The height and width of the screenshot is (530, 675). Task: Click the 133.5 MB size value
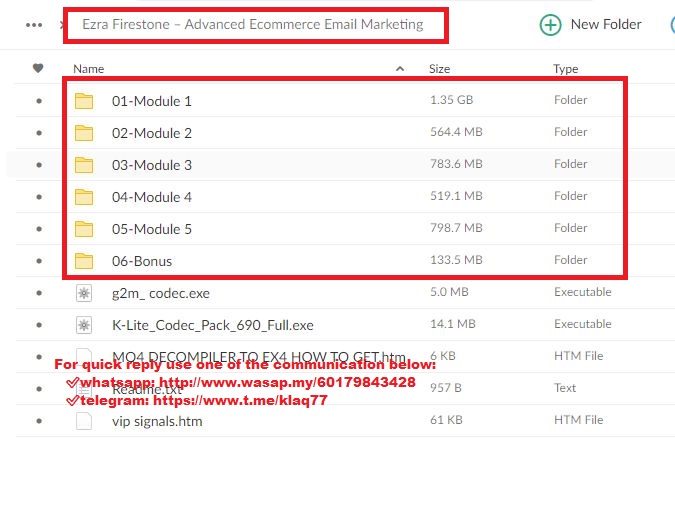pos(456,260)
